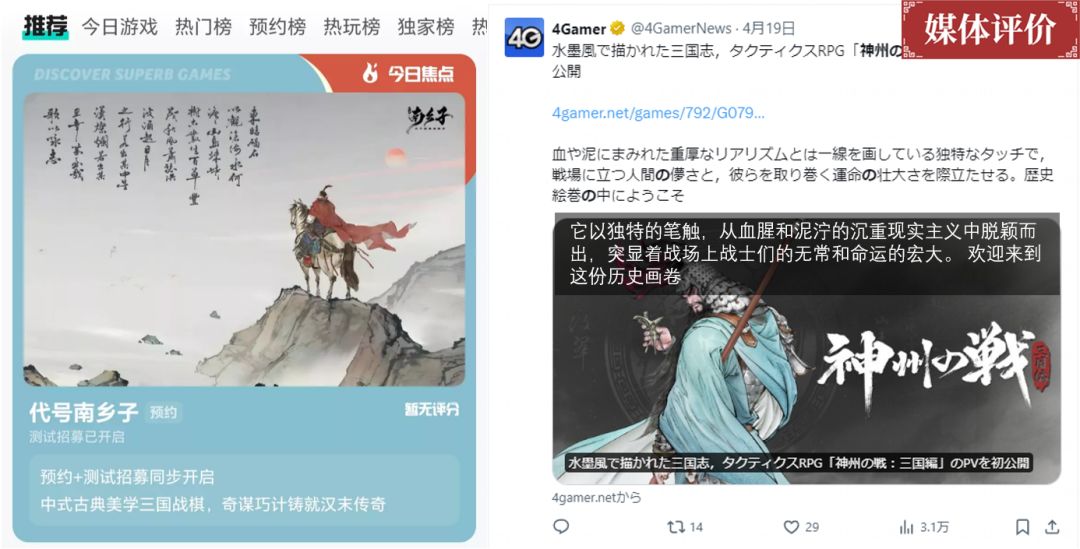Viewport: 1080px width, 549px height.
Task: Switch to the 今日游戏 tab
Action: pyautogui.click(x=119, y=27)
